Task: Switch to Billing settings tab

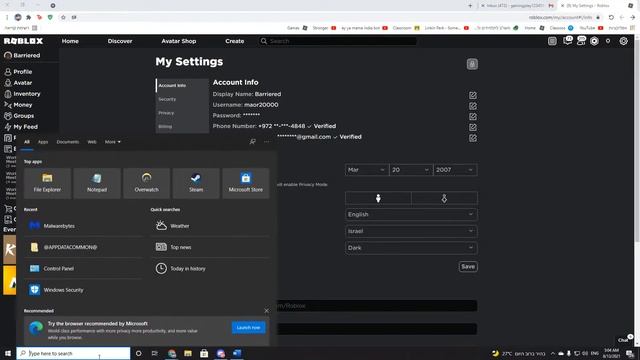Action: (x=182, y=127)
